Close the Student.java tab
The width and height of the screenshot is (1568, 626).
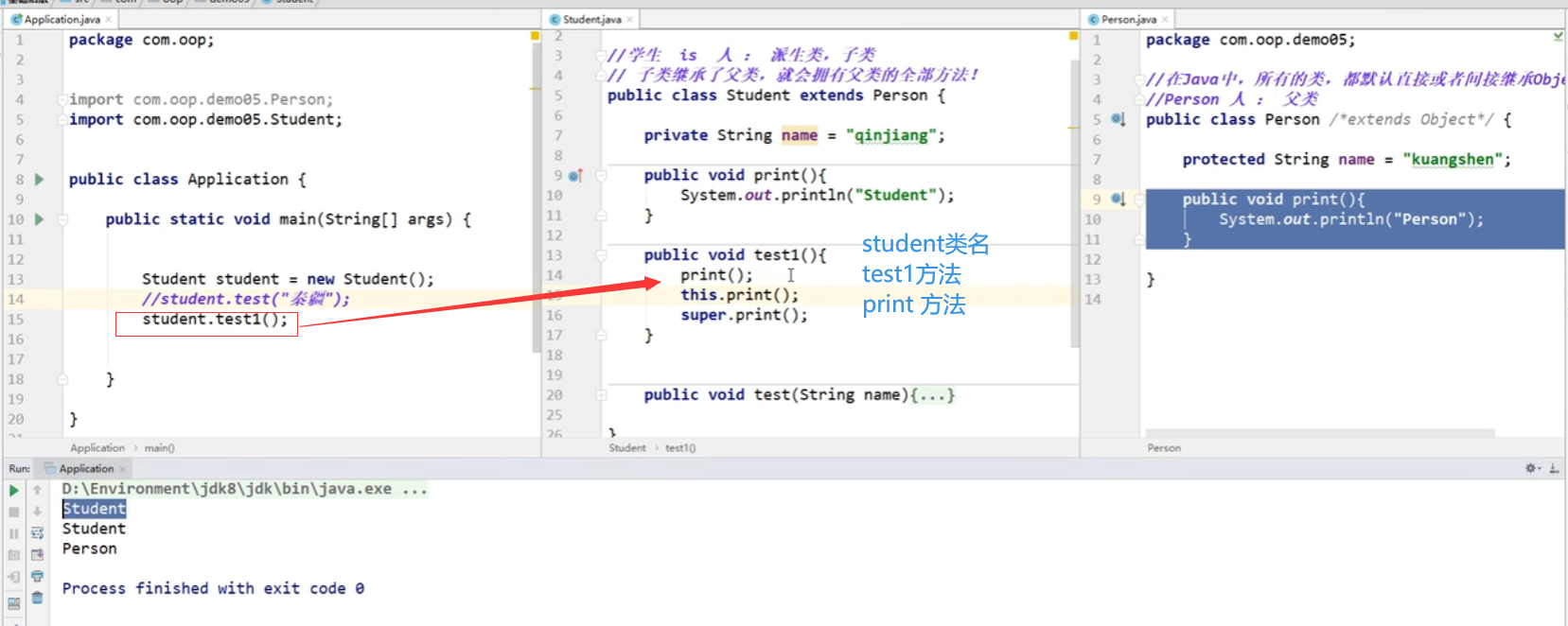click(629, 19)
